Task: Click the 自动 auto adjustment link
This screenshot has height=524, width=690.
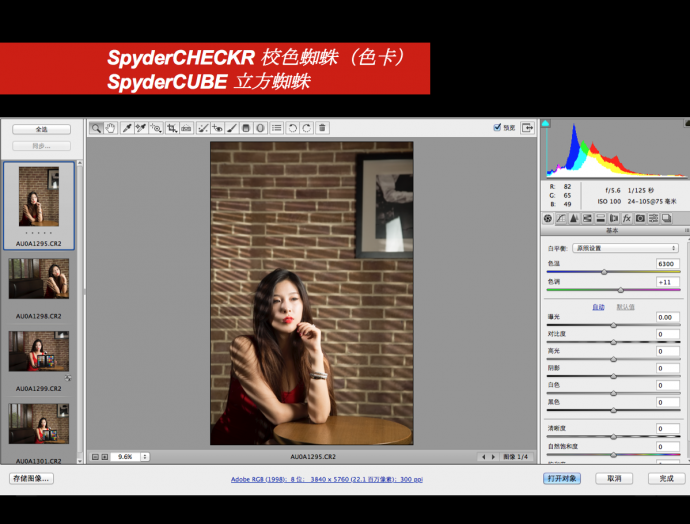Action: coord(598,307)
